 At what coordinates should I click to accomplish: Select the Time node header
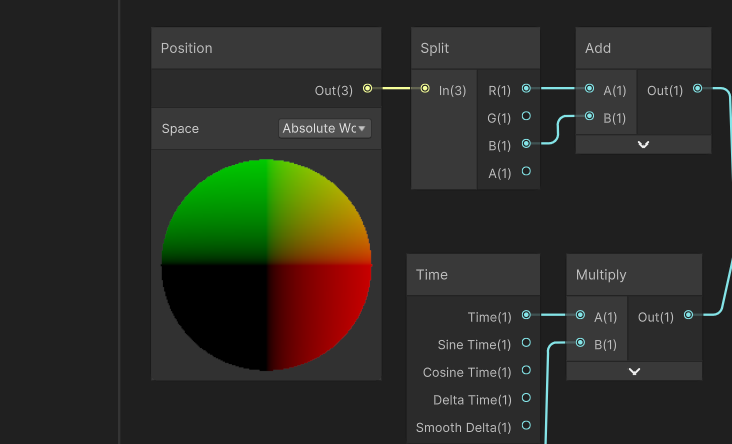473,274
